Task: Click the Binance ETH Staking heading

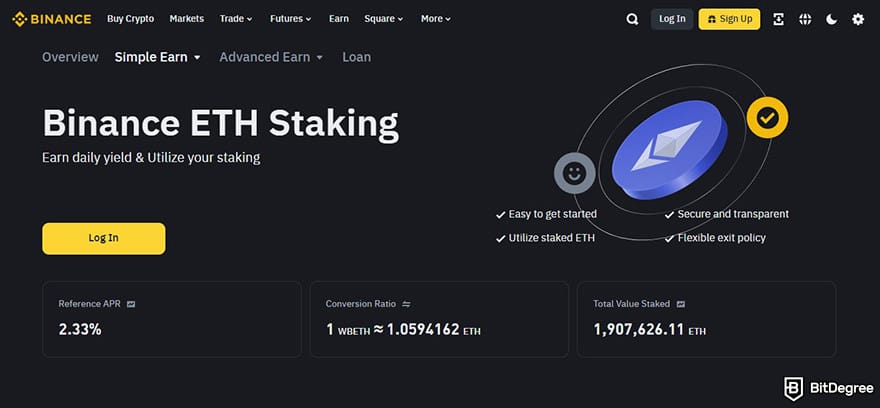Action: click(x=221, y=123)
